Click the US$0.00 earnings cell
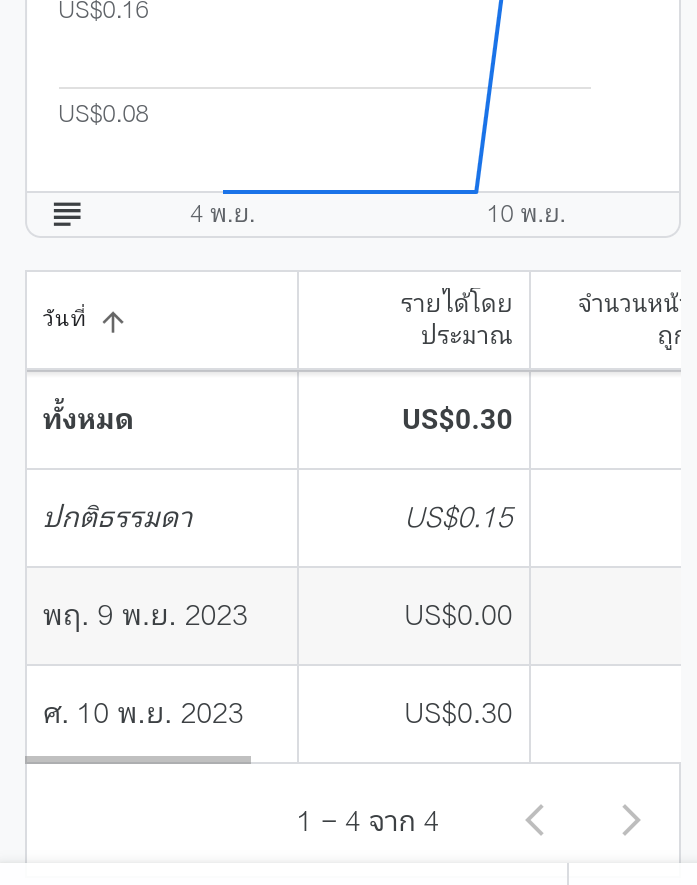This screenshot has width=697, height=885. click(458, 615)
